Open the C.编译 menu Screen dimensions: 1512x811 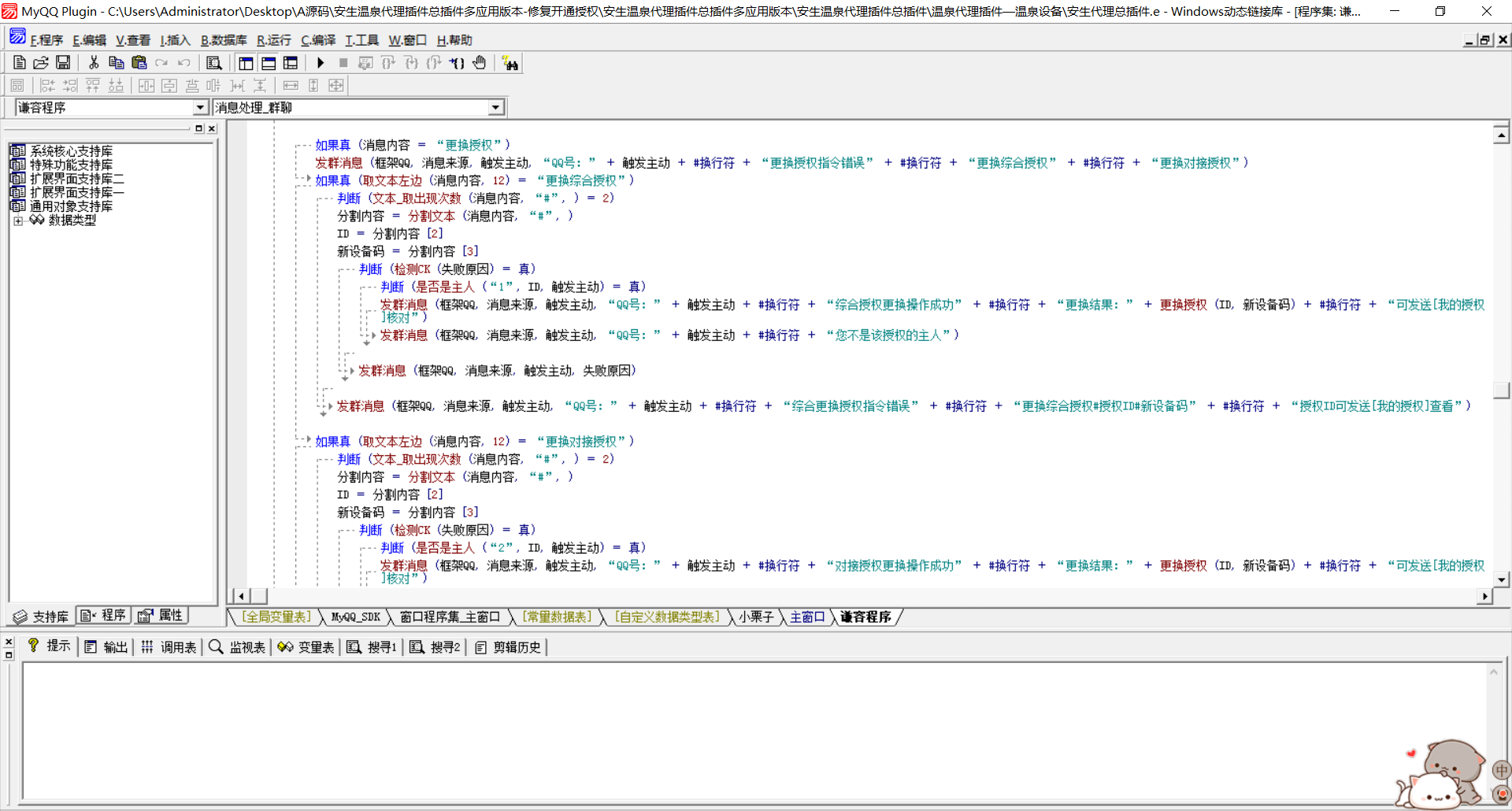pyautogui.click(x=317, y=40)
